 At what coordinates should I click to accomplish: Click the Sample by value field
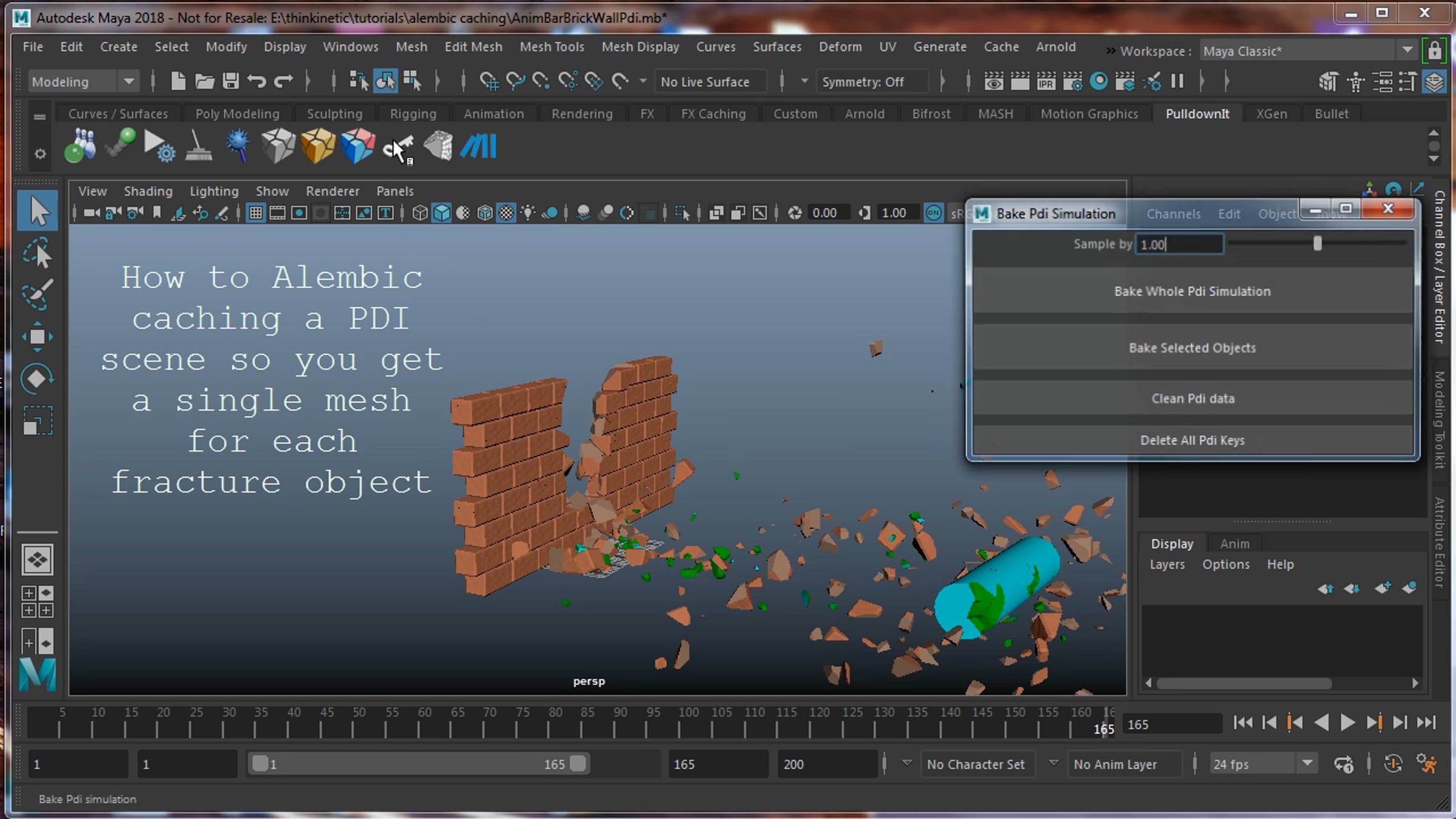1179,244
